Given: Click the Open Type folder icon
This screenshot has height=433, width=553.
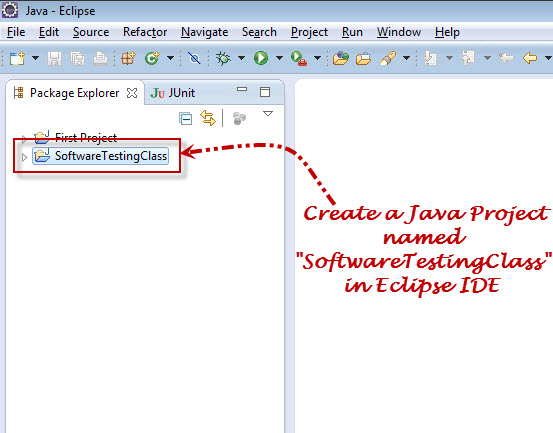Looking at the screenshot, I should pyautogui.click(x=341, y=58).
